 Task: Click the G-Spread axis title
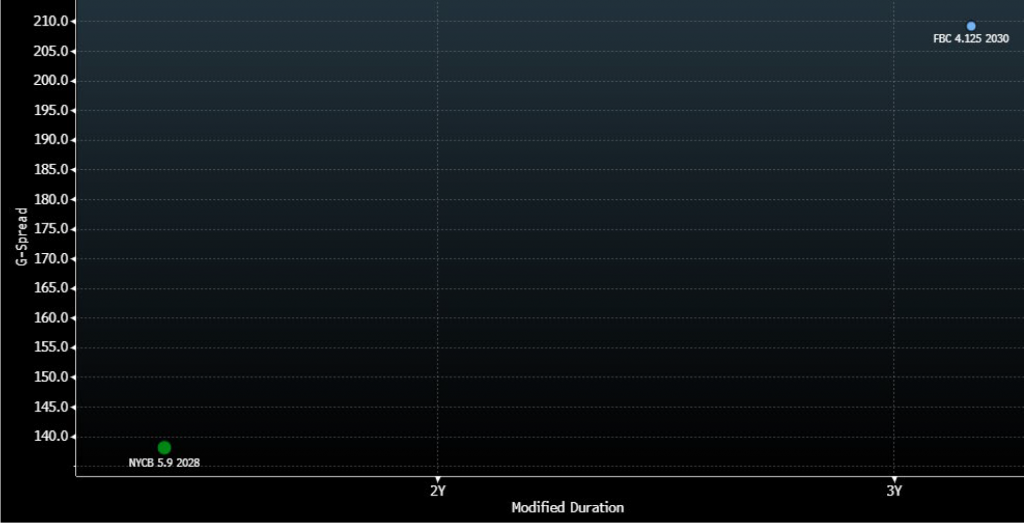(21, 236)
